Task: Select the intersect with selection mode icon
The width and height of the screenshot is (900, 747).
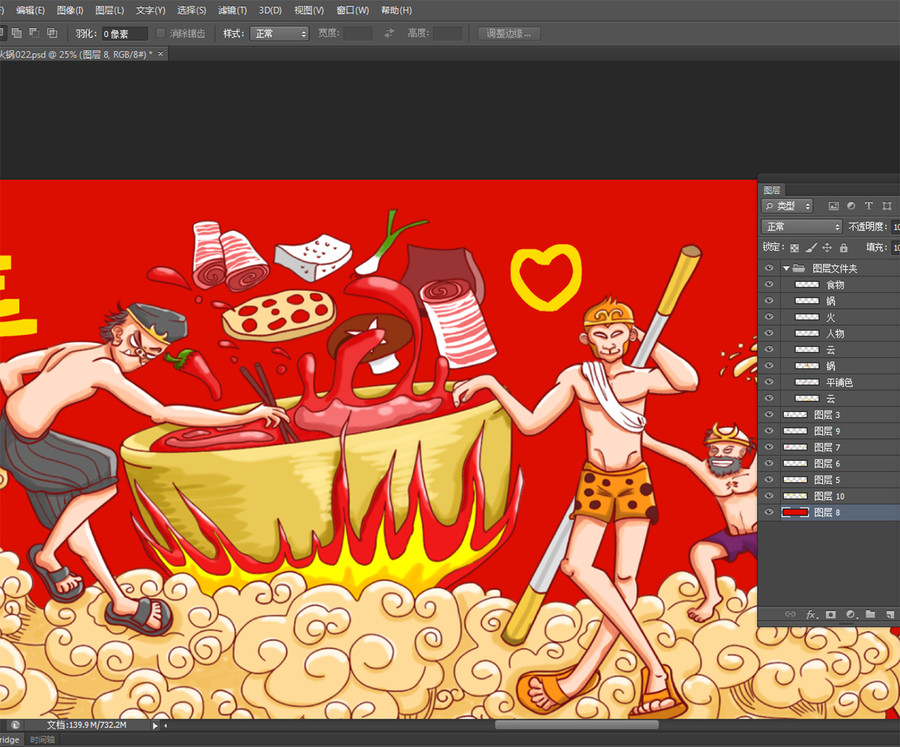Action: (x=52, y=33)
